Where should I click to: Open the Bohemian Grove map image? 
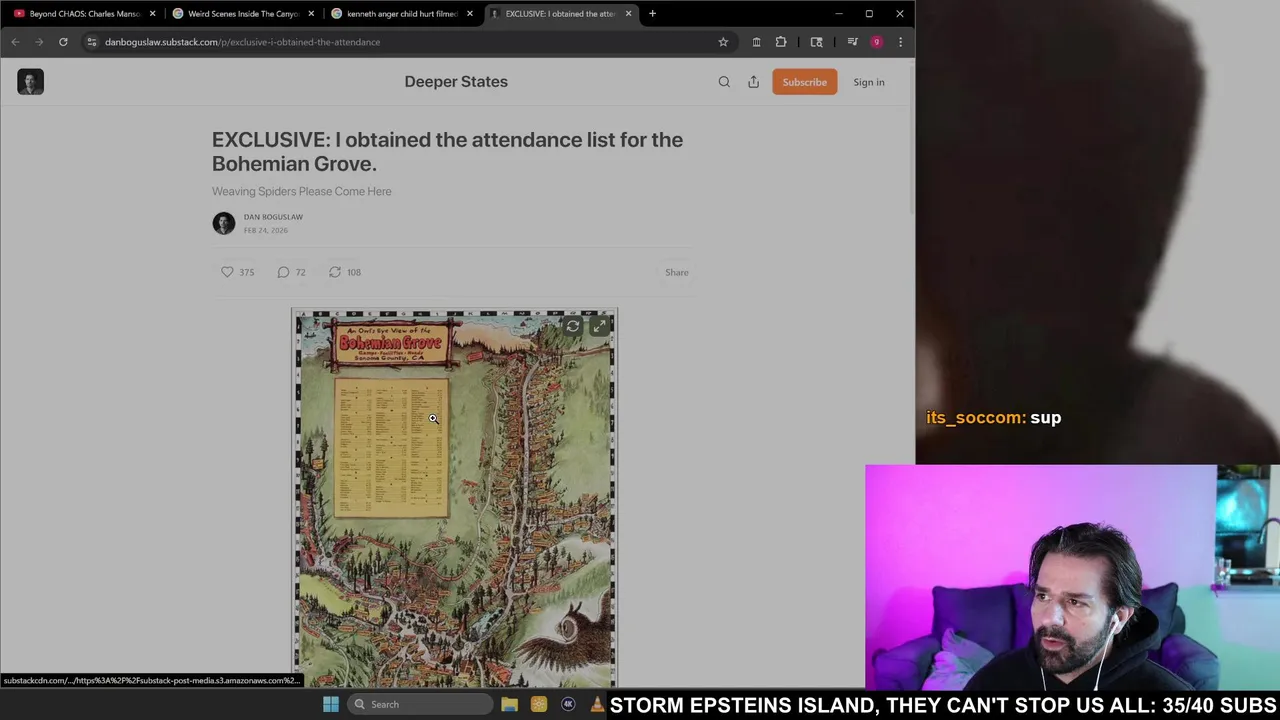(x=454, y=497)
